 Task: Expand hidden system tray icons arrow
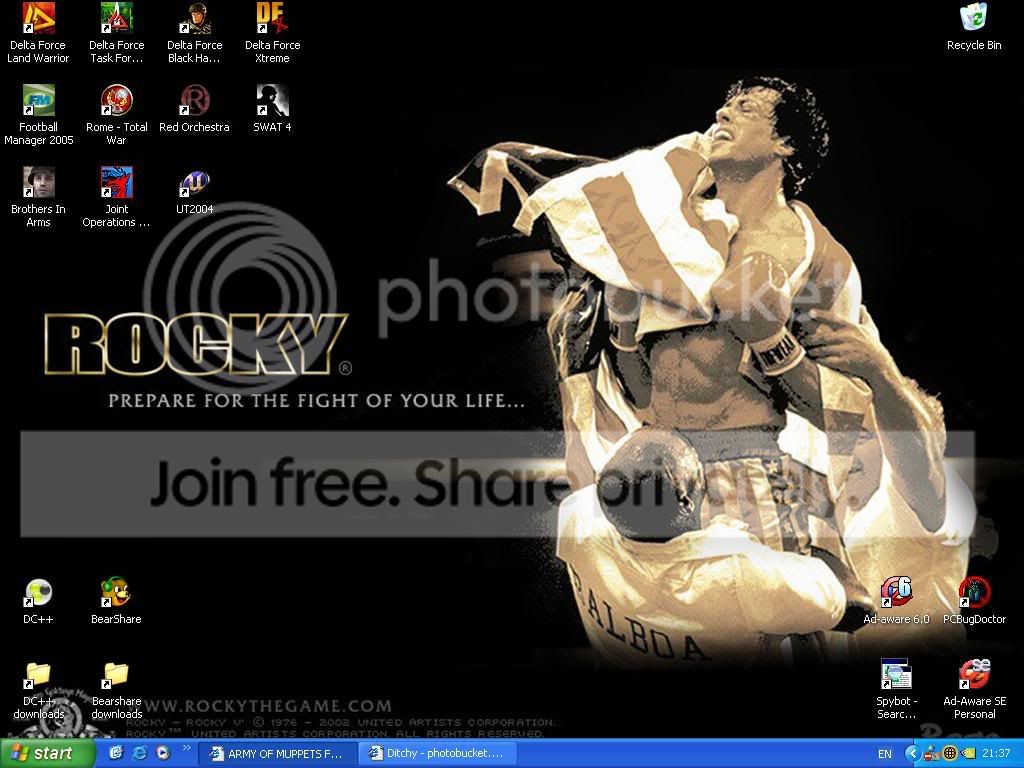[912, 754]
